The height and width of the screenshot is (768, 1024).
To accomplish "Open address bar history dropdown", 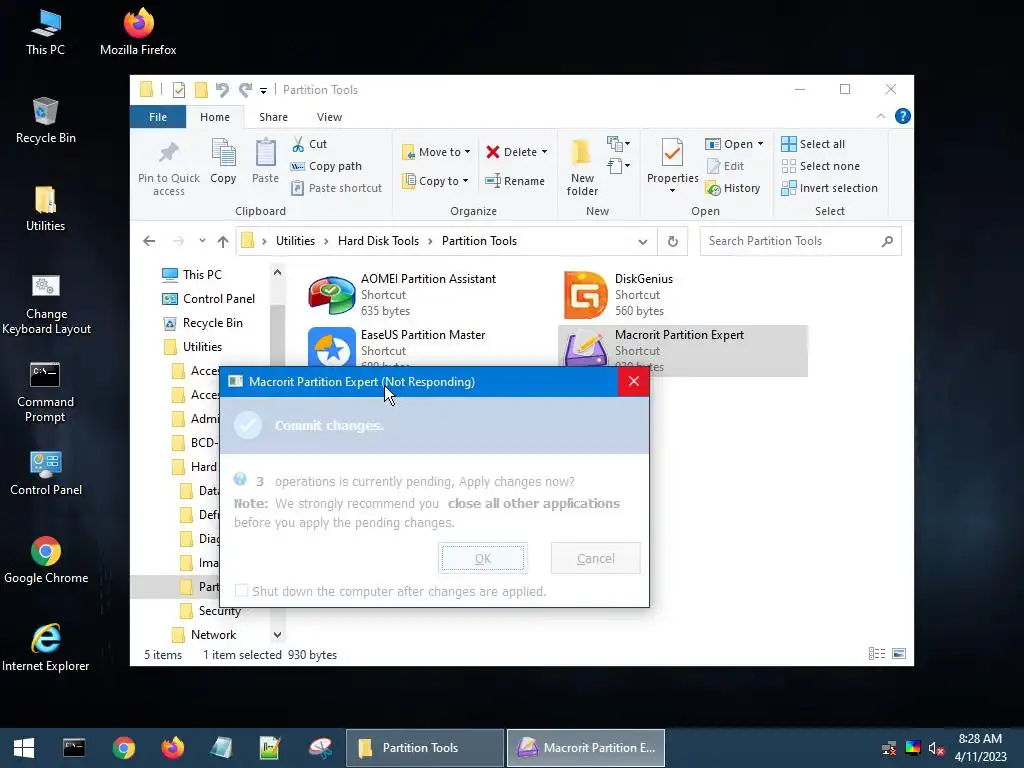I will [x=643, y=242].
